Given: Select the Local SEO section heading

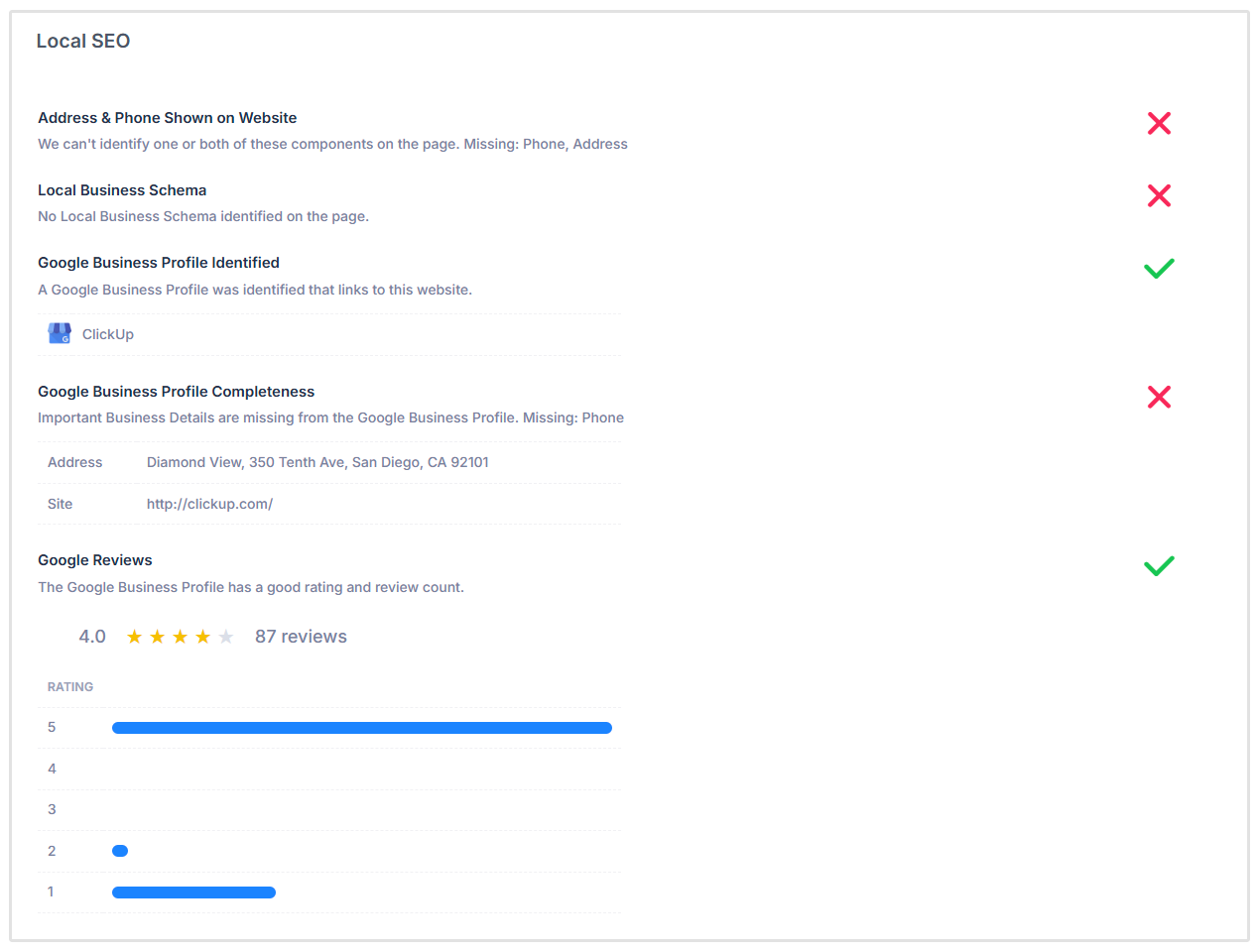Looking at the screenshot, I should click(83, 41).
